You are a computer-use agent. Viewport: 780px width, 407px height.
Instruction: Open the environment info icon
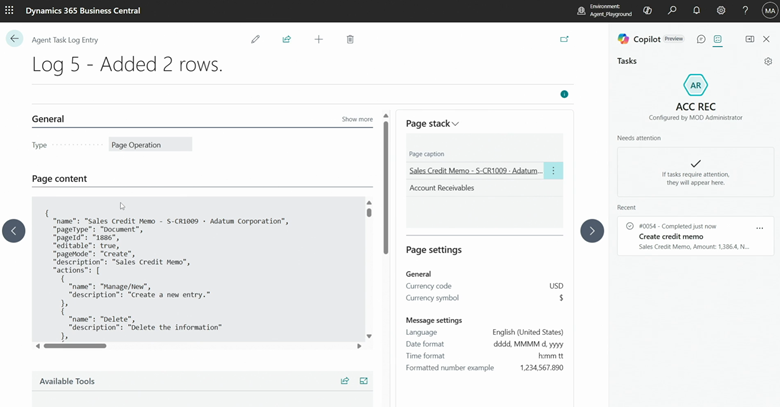pyautogui.click(x=581, y=10)
